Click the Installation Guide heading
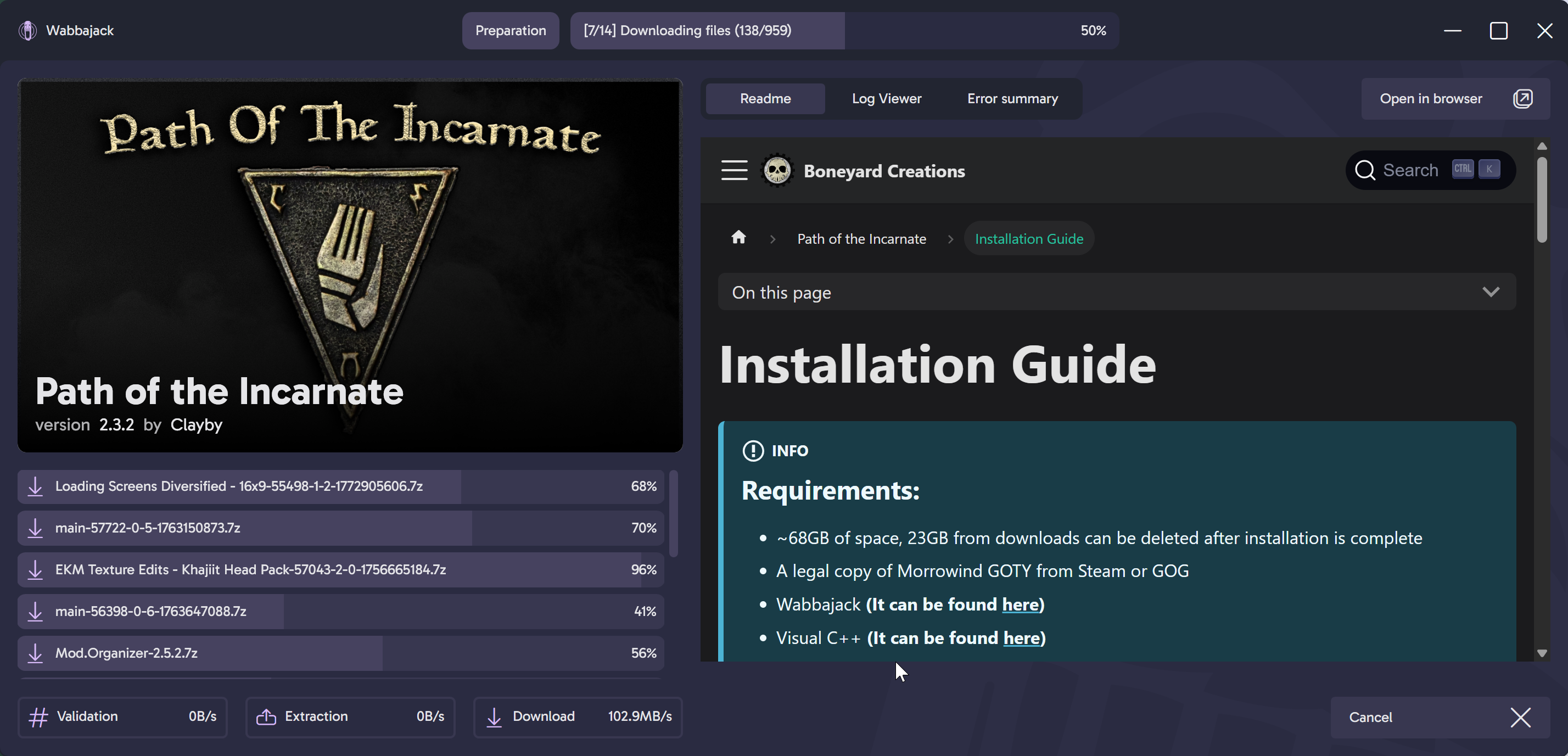This screenshot has width=1568, height=756. pyautogui.click(x=937, y=365)
